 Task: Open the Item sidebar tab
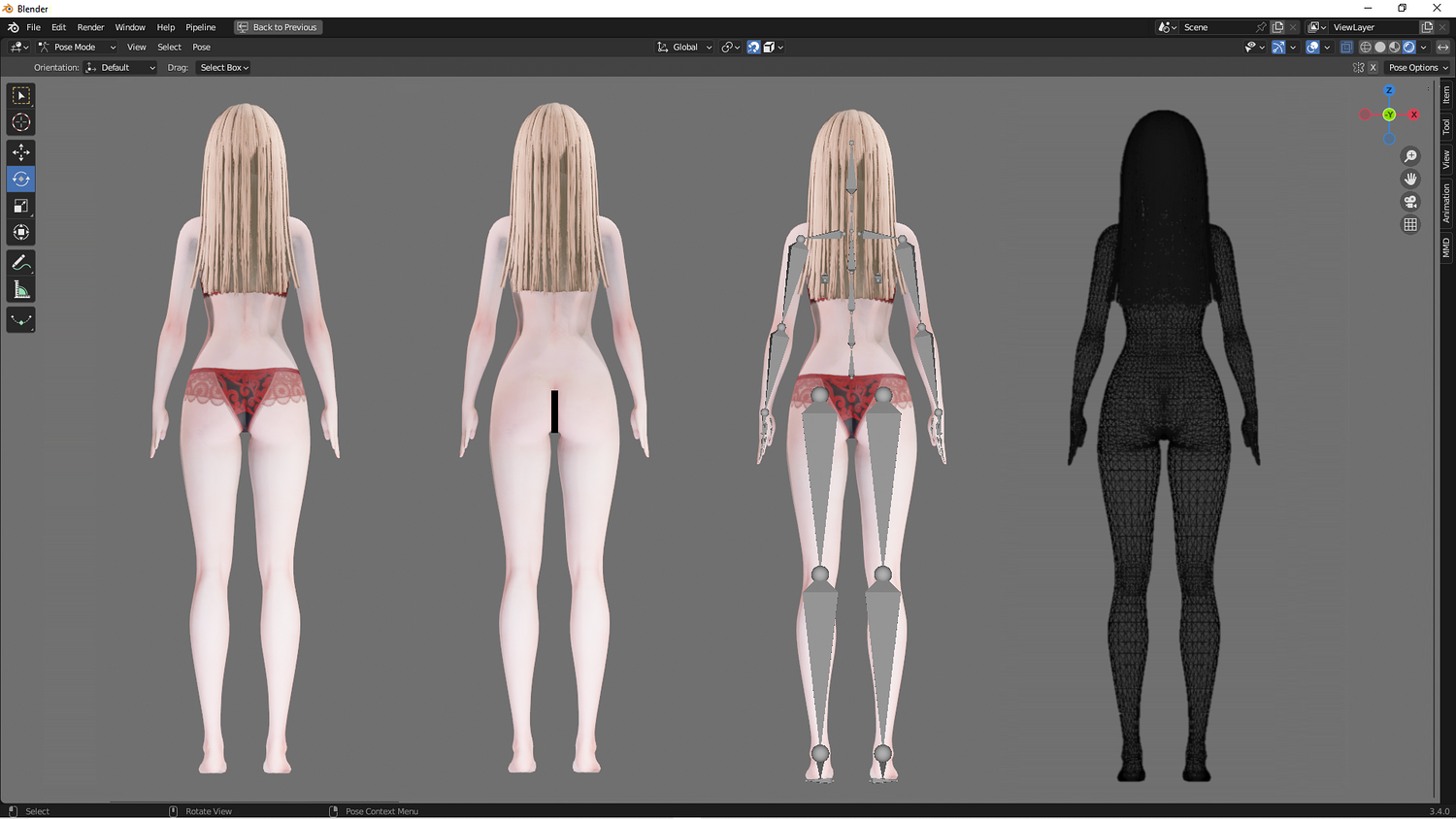pos(1446,94)
